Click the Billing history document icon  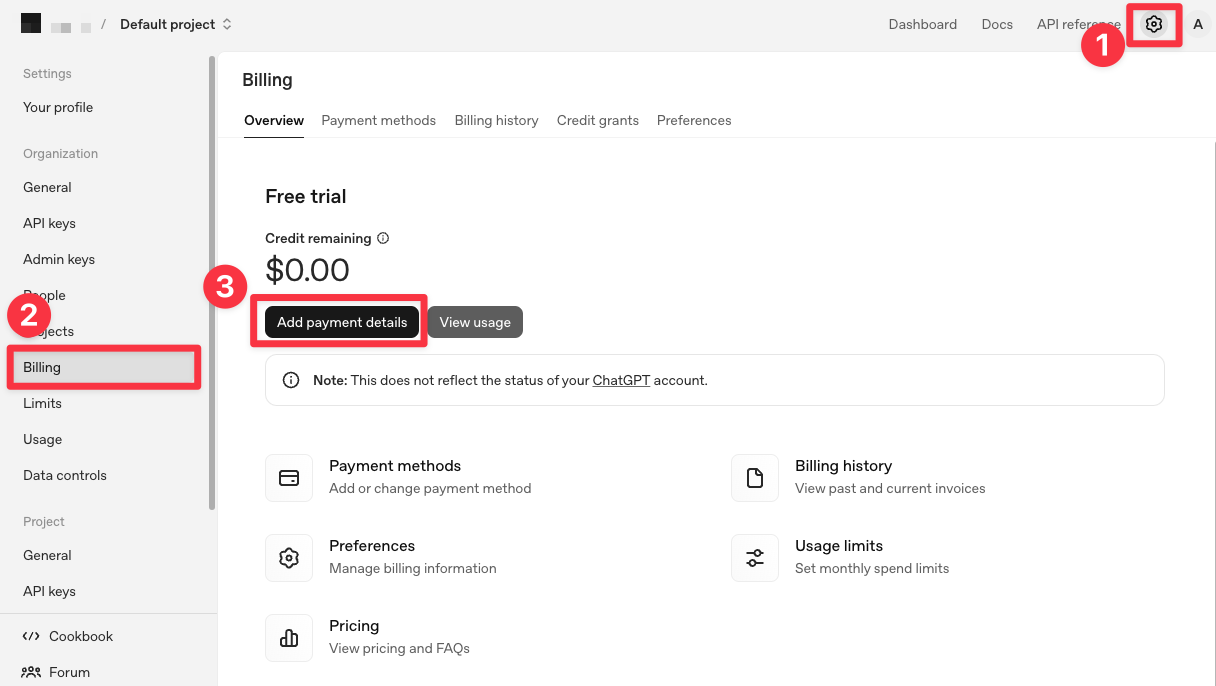tap(755, 477)
